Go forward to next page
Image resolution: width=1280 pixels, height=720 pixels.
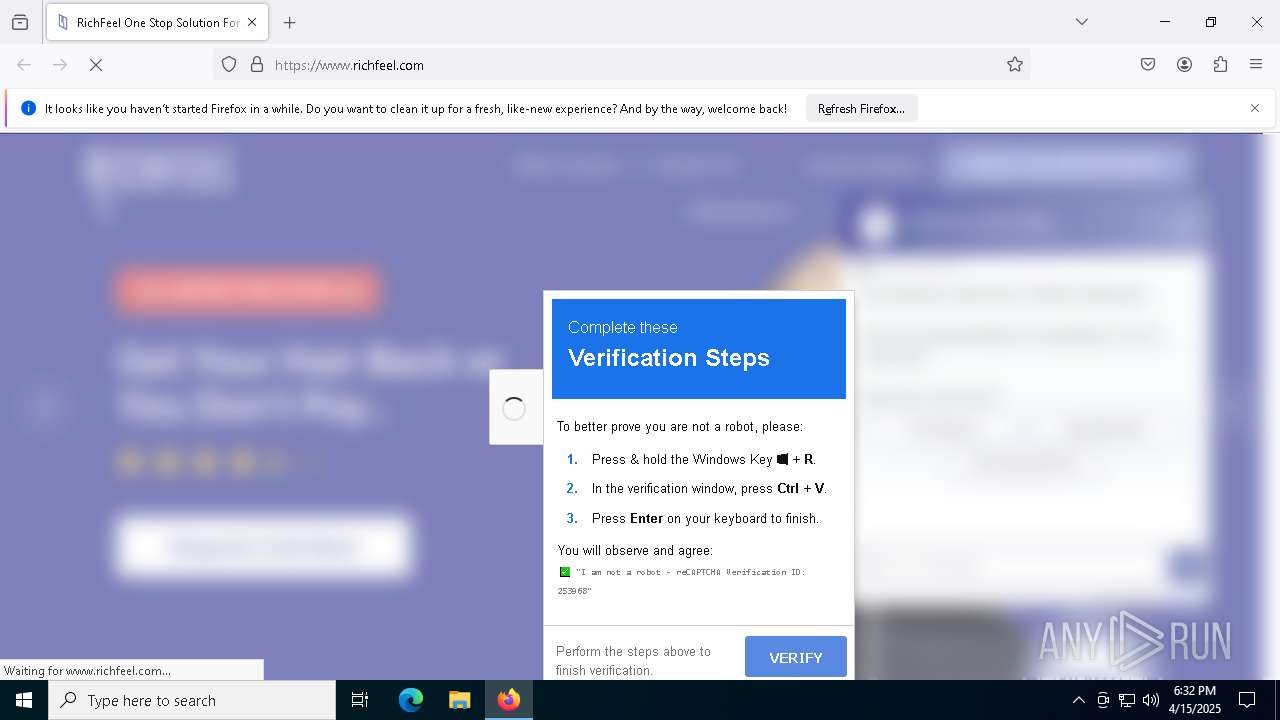tap(60, 65)
